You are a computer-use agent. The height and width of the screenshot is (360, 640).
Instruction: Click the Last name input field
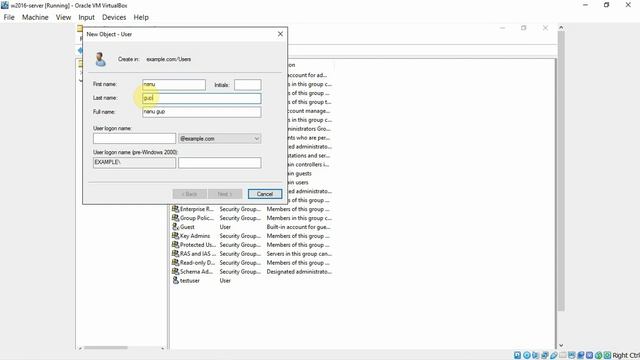point(202,98)
